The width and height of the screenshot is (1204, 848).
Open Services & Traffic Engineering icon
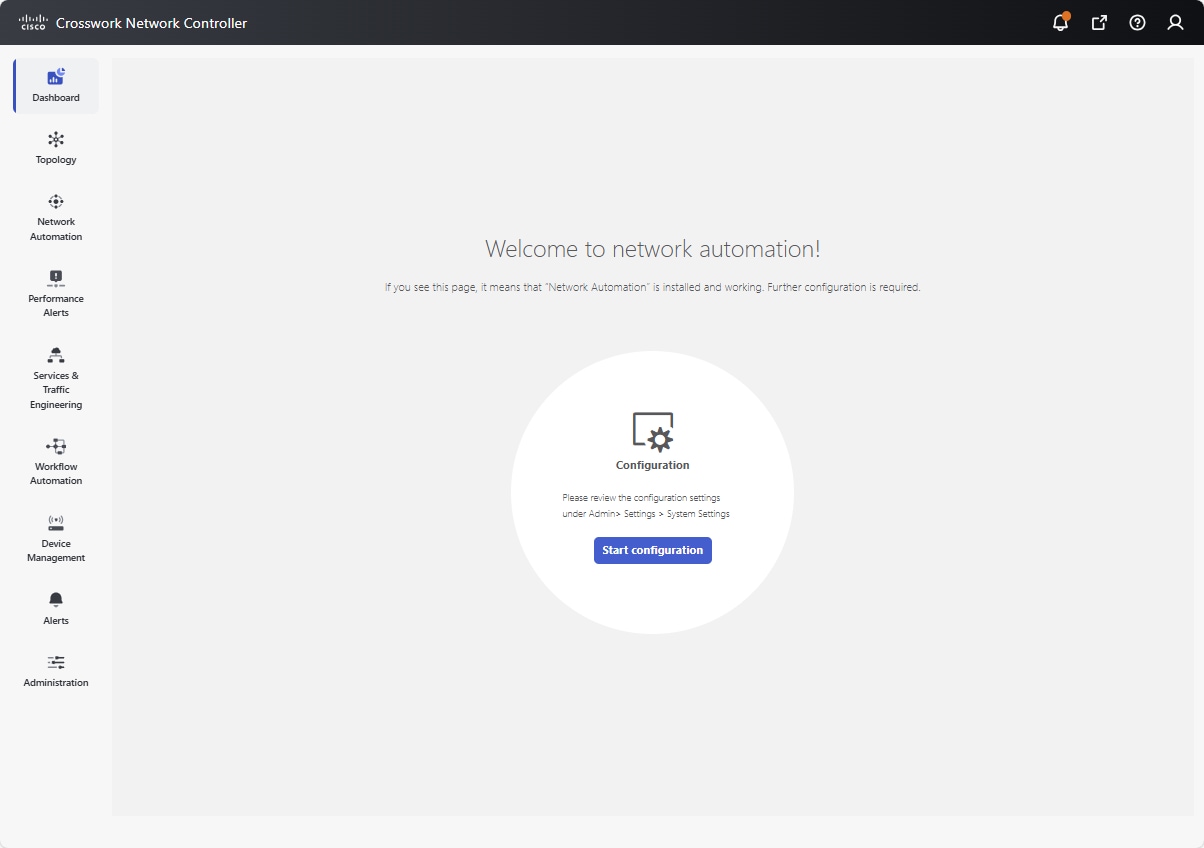tap(56, 355)
